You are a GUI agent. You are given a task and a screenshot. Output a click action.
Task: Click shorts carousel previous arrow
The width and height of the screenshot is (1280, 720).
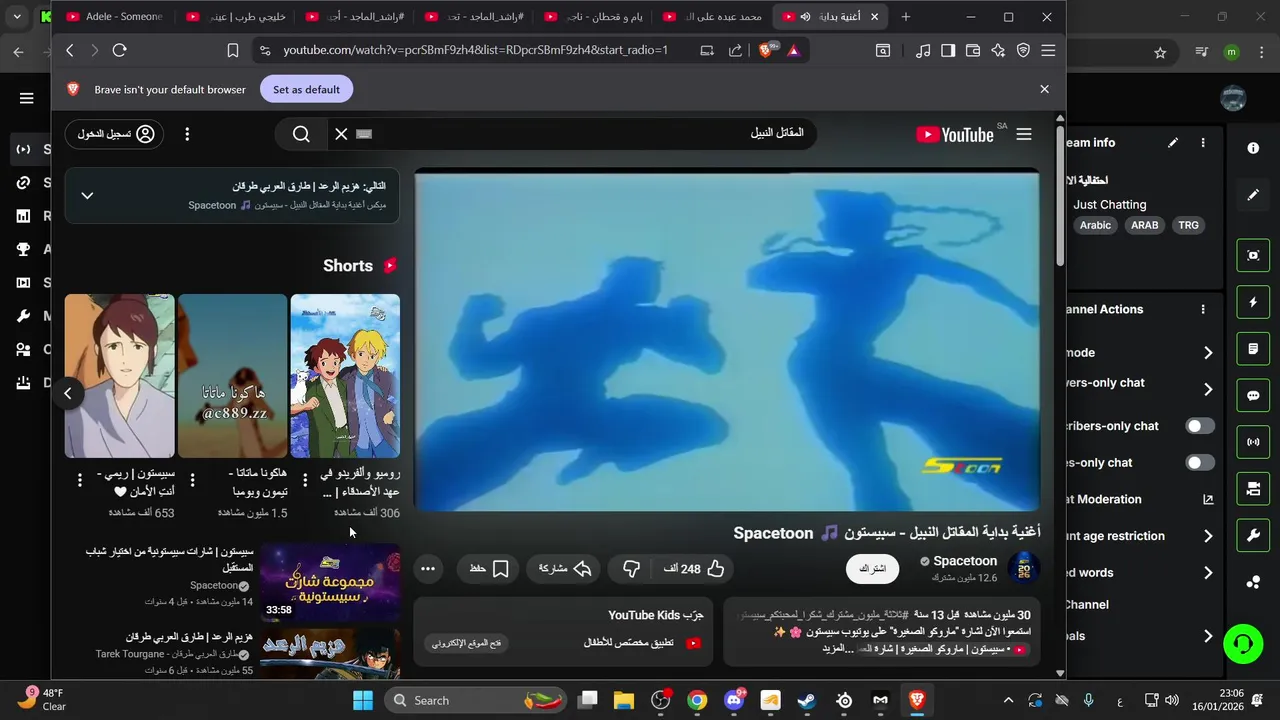tap(68, 393)
